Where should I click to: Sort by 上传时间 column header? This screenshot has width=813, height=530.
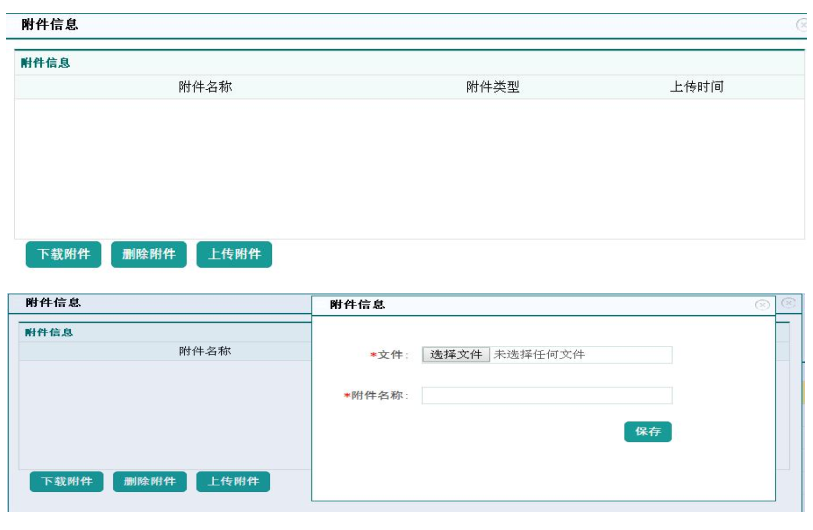coord(697,87)
